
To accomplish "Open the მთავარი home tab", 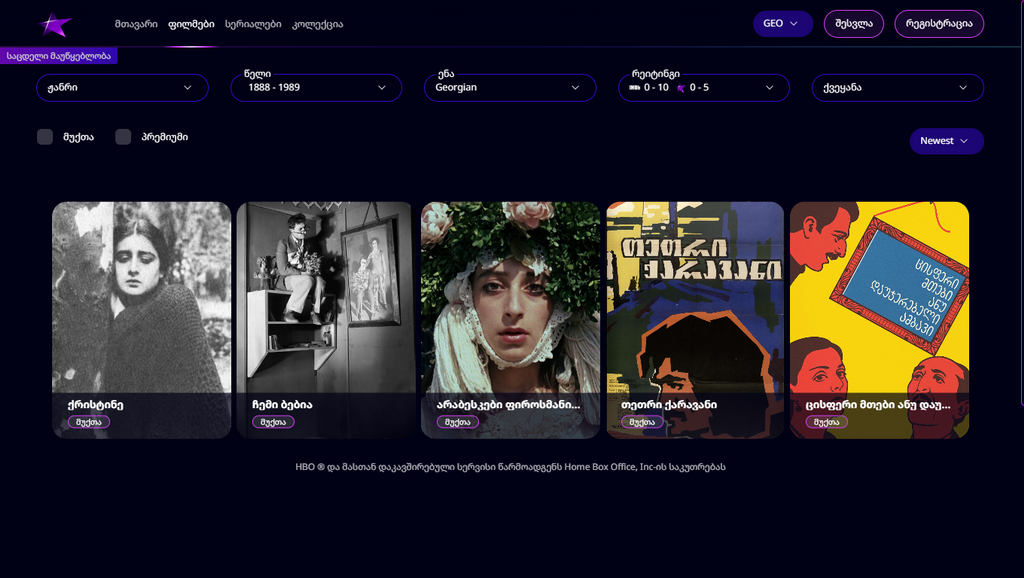I will (x=136, y=24).
